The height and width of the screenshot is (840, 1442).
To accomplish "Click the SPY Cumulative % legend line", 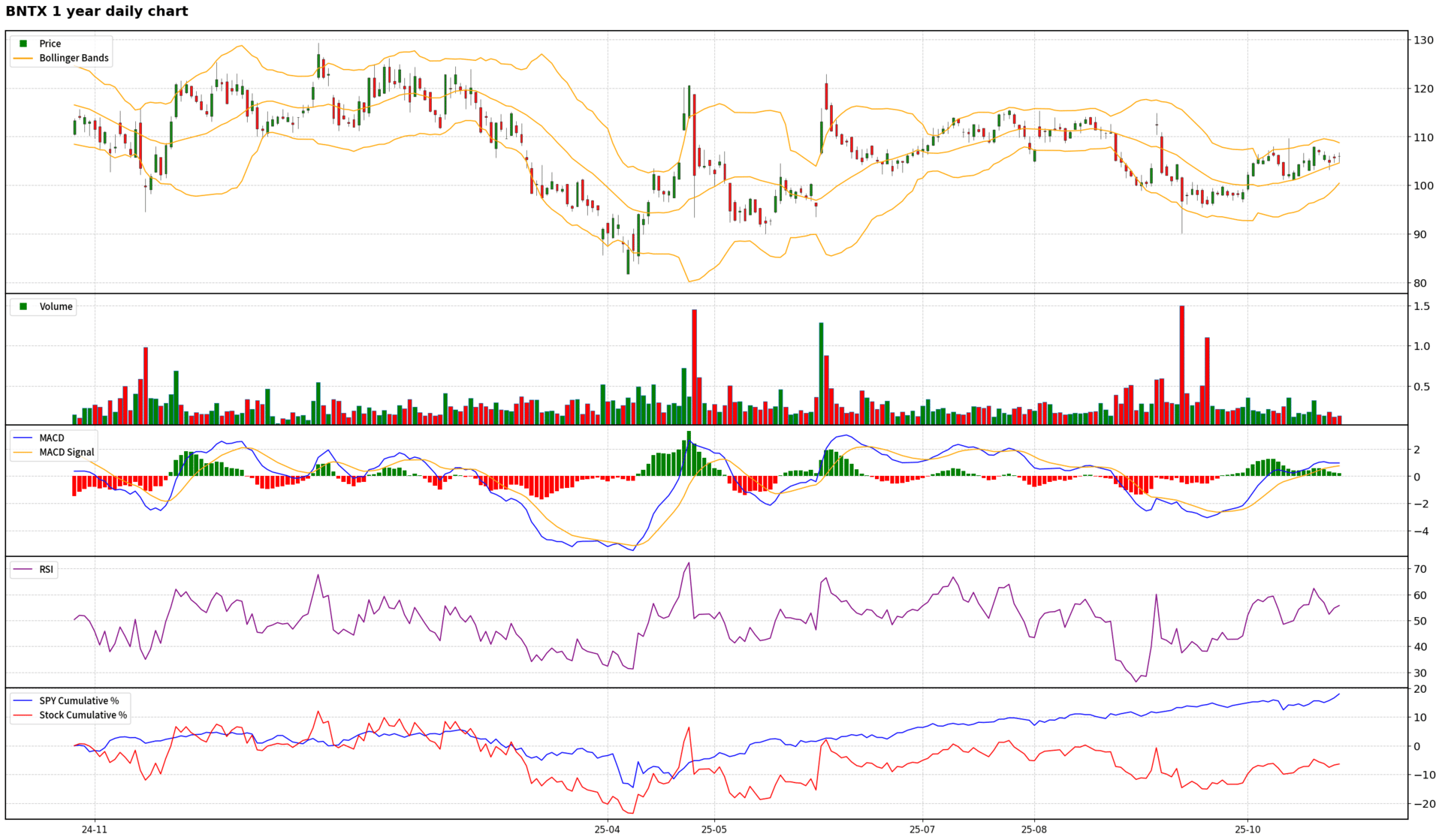I will 23,700.
